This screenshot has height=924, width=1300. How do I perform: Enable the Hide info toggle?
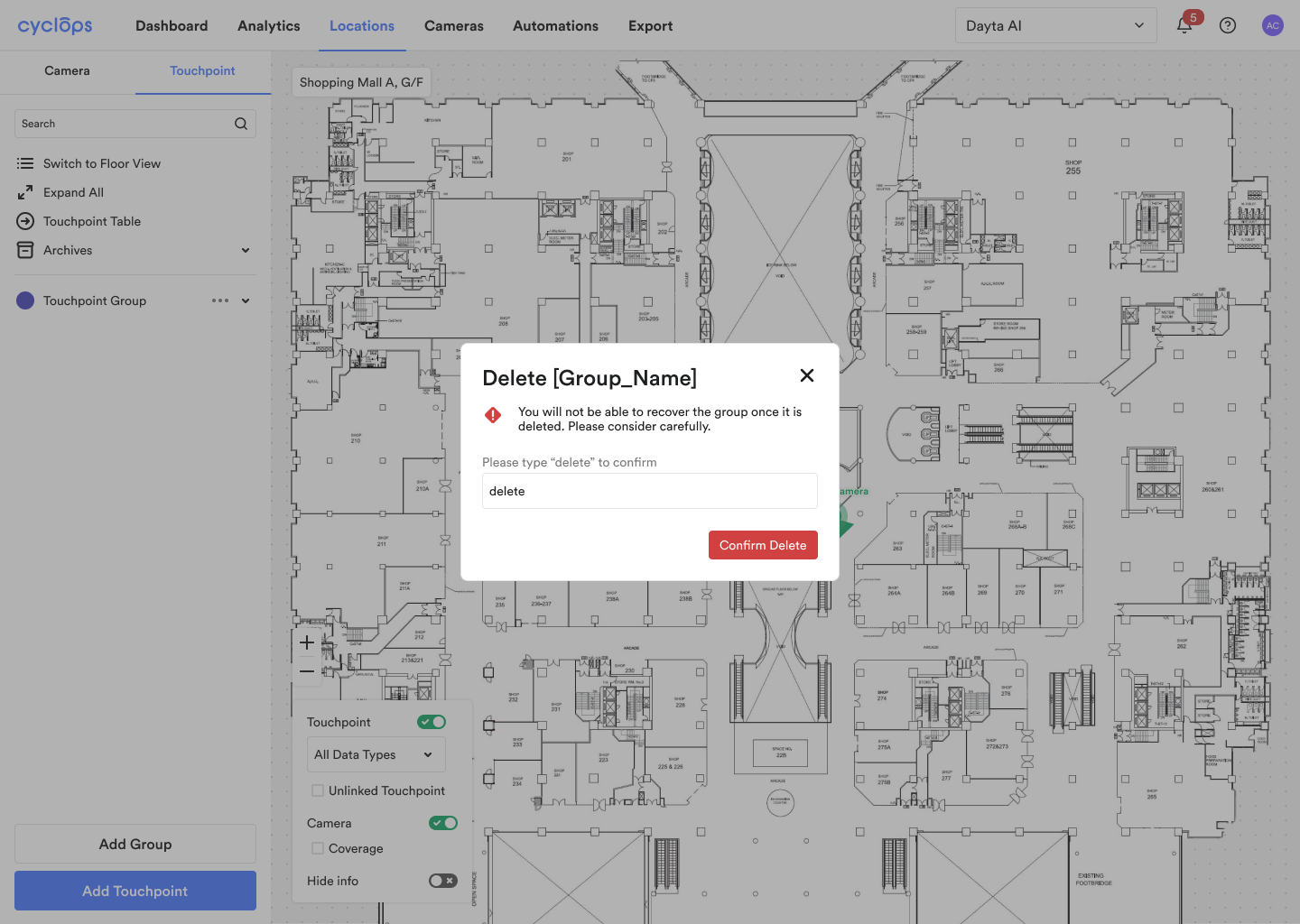(442, 881)
